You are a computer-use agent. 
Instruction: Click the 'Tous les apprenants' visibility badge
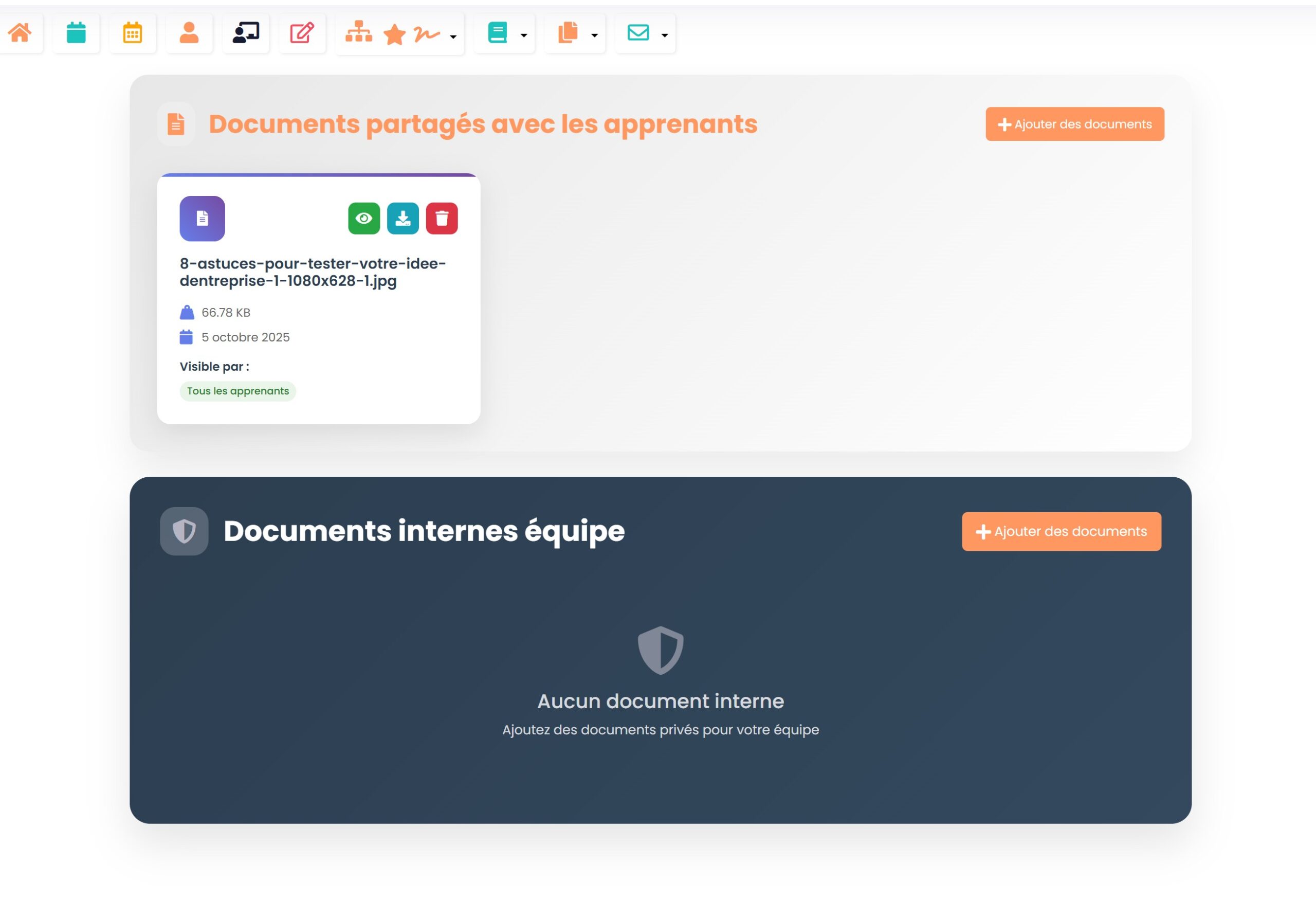click(x=238, y=391)
